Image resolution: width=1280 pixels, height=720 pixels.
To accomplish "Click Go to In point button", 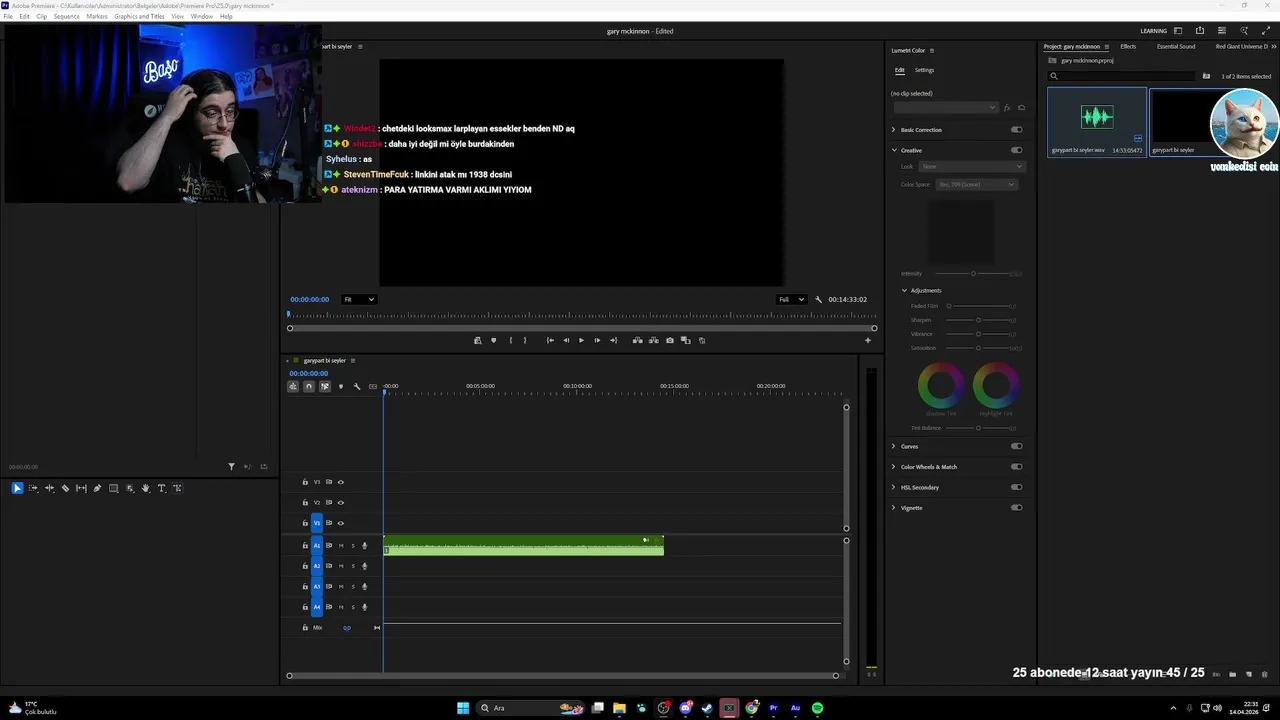I will 550,340.
